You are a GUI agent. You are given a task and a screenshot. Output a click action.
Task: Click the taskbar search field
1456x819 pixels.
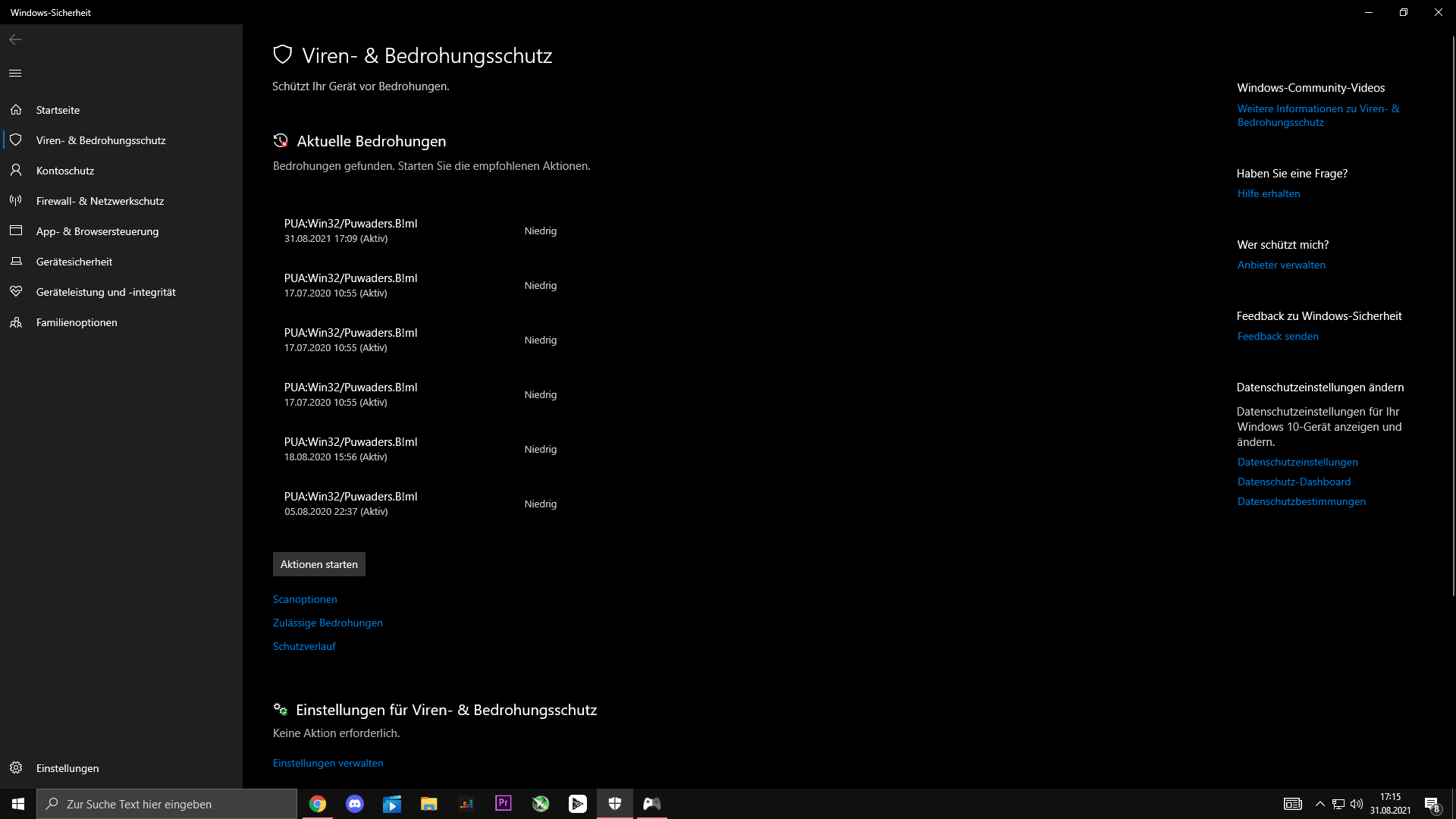tap(167, 804)
